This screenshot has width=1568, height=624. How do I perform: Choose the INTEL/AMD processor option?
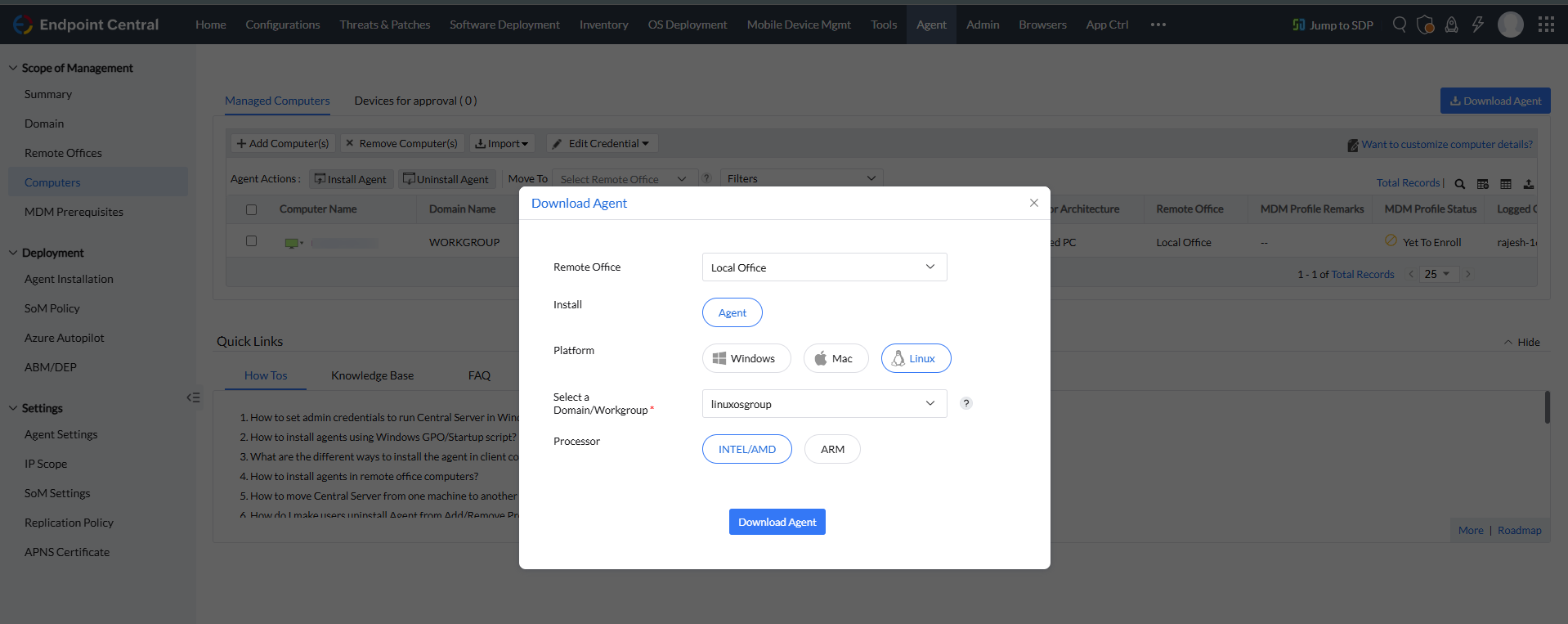[747, 449]
